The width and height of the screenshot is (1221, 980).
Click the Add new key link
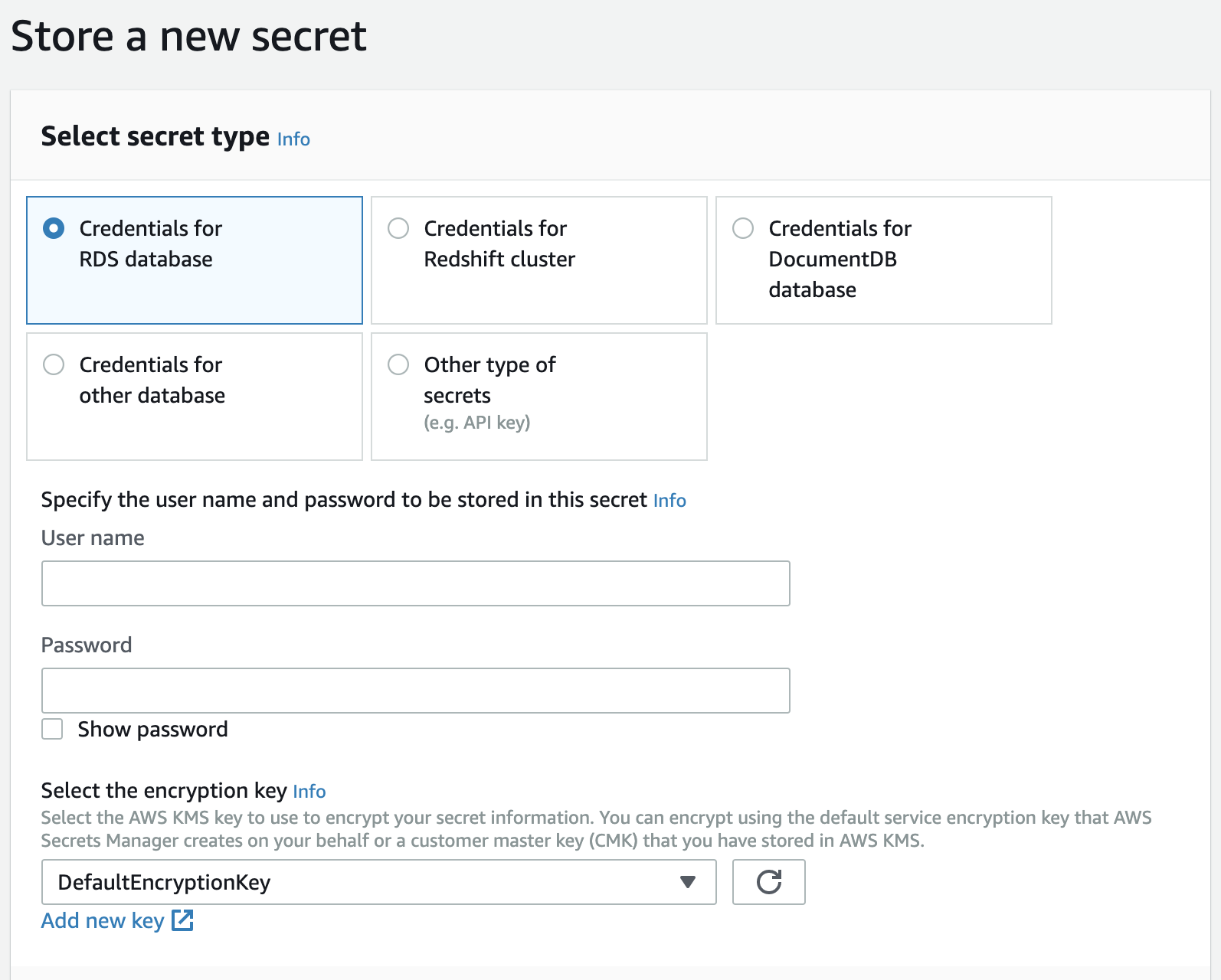[103, 920]
